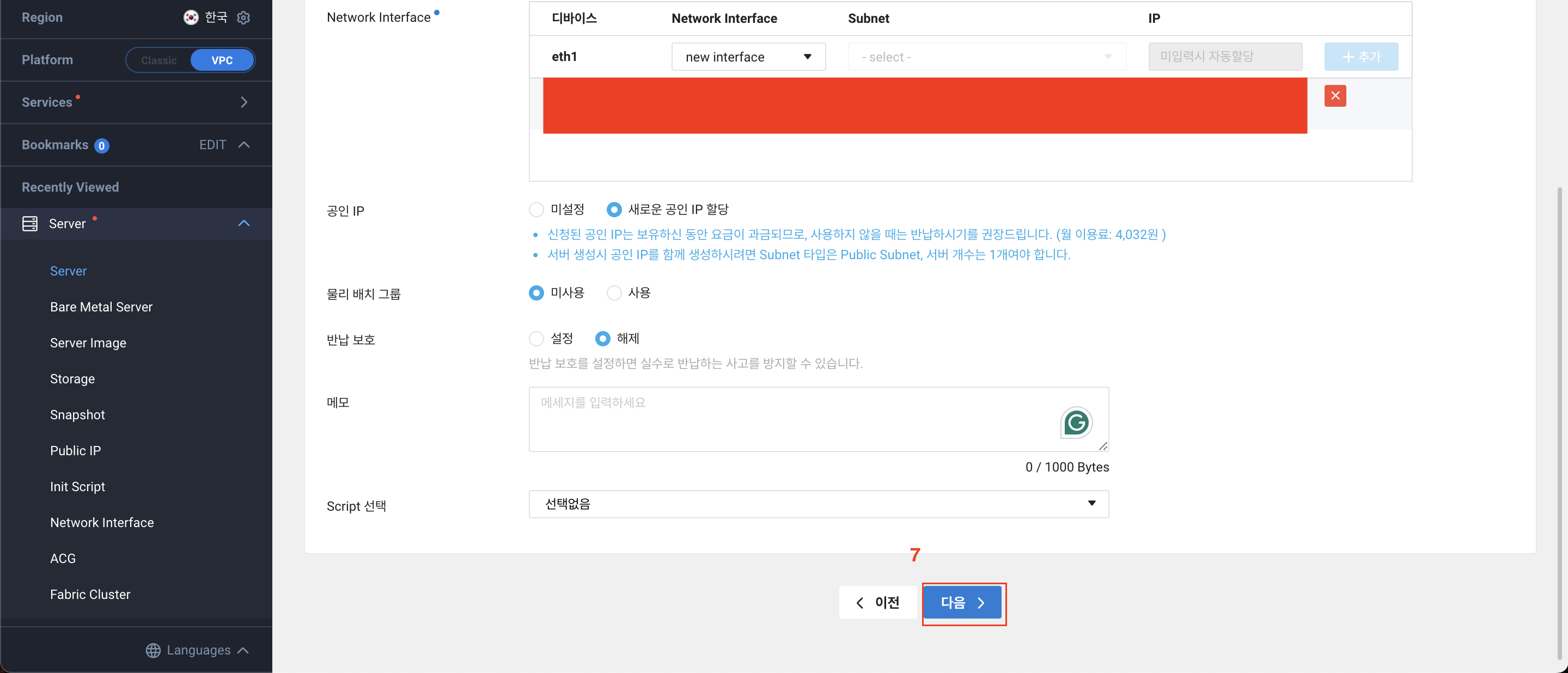This screenshot has height=673, width=1568.
Task: Click into the 메모 message text area
Action: [x=791, y=419]
